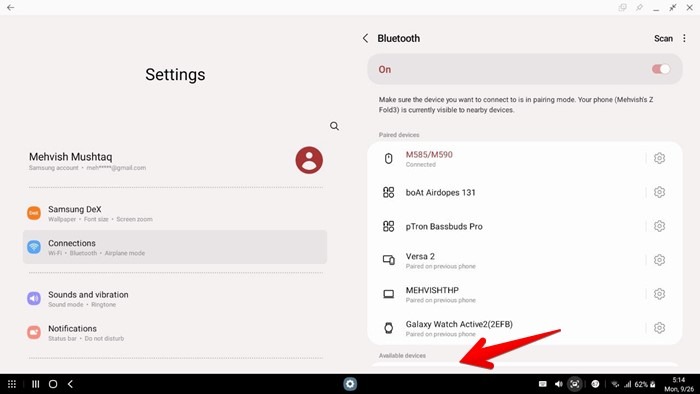The image size is (700, 394).
Task: Open settings gear for Galaxy Watch Active2(2EFB)
Action: pos(659,328)
